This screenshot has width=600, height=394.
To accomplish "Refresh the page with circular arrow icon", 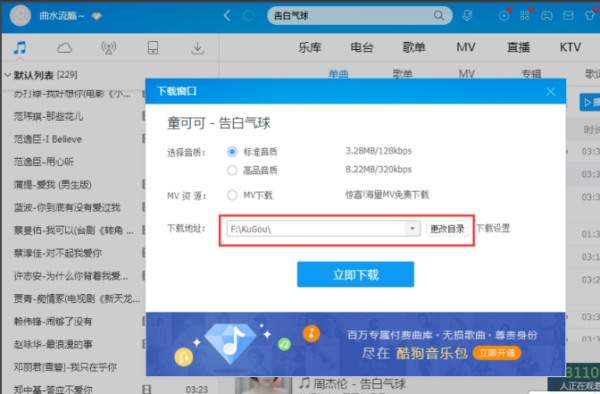I will click(249, 16).
